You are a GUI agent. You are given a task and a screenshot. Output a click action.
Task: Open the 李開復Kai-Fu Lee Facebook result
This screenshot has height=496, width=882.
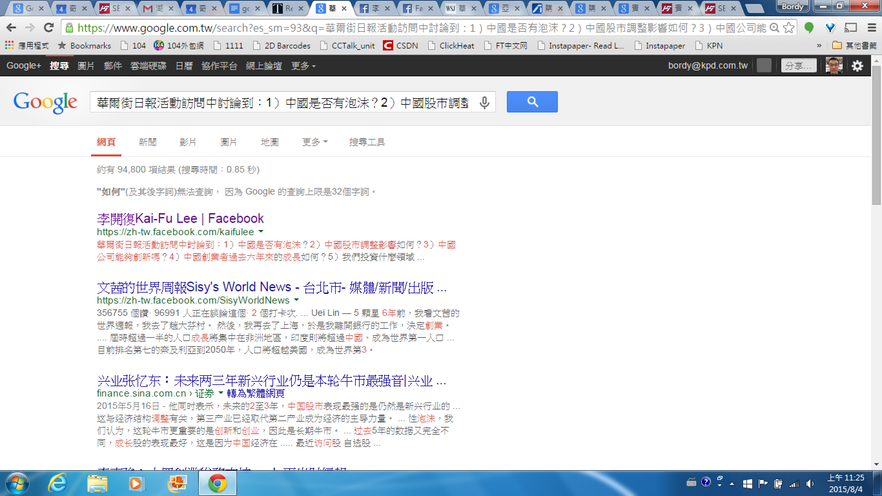(180, 218)
